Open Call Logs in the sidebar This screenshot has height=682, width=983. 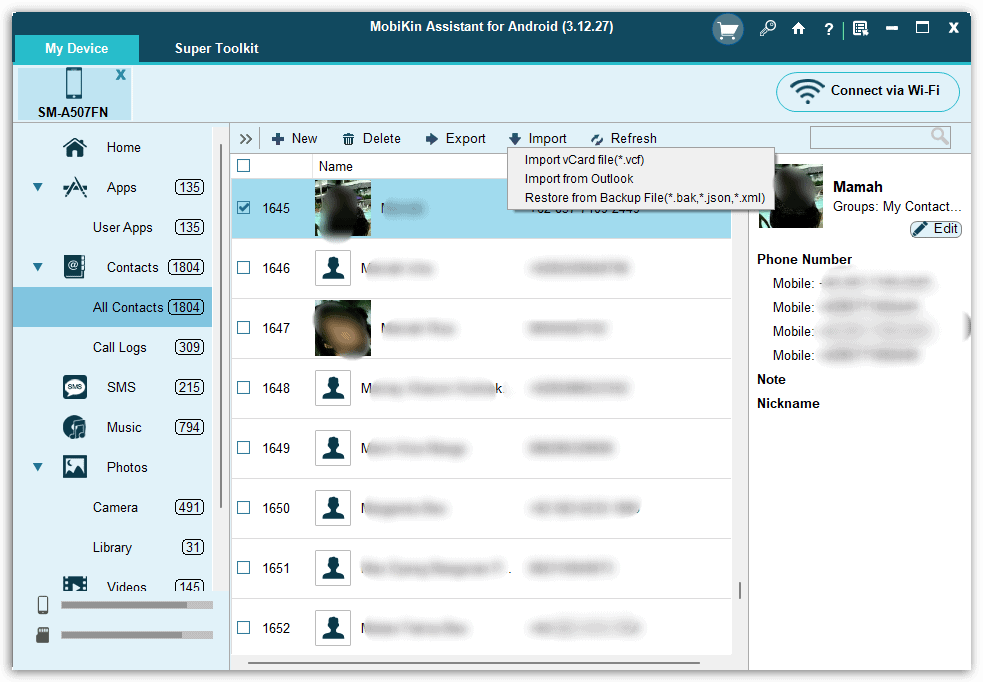120,347
